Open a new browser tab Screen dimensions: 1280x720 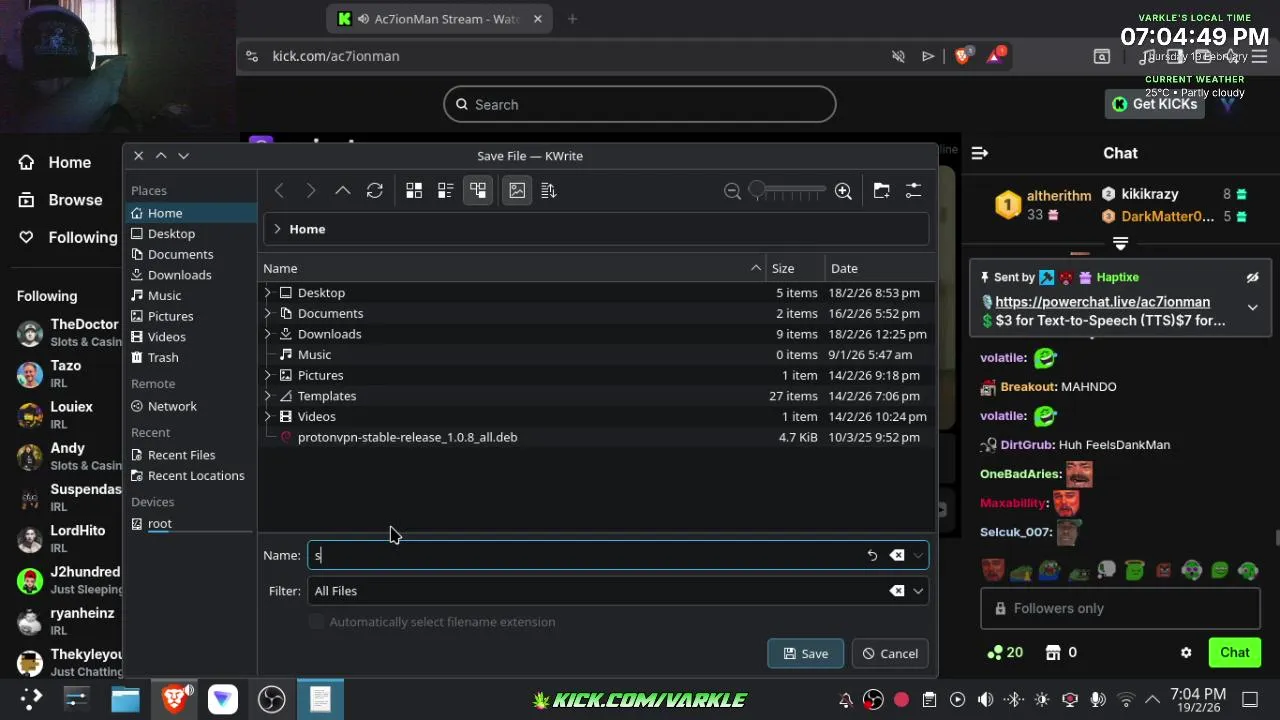click(572, 19)
